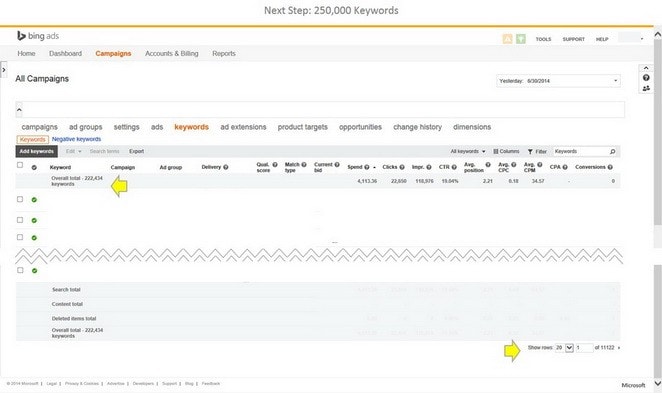
Task: Show Impr. column help tooltip
Action: (x=429, y=167)
